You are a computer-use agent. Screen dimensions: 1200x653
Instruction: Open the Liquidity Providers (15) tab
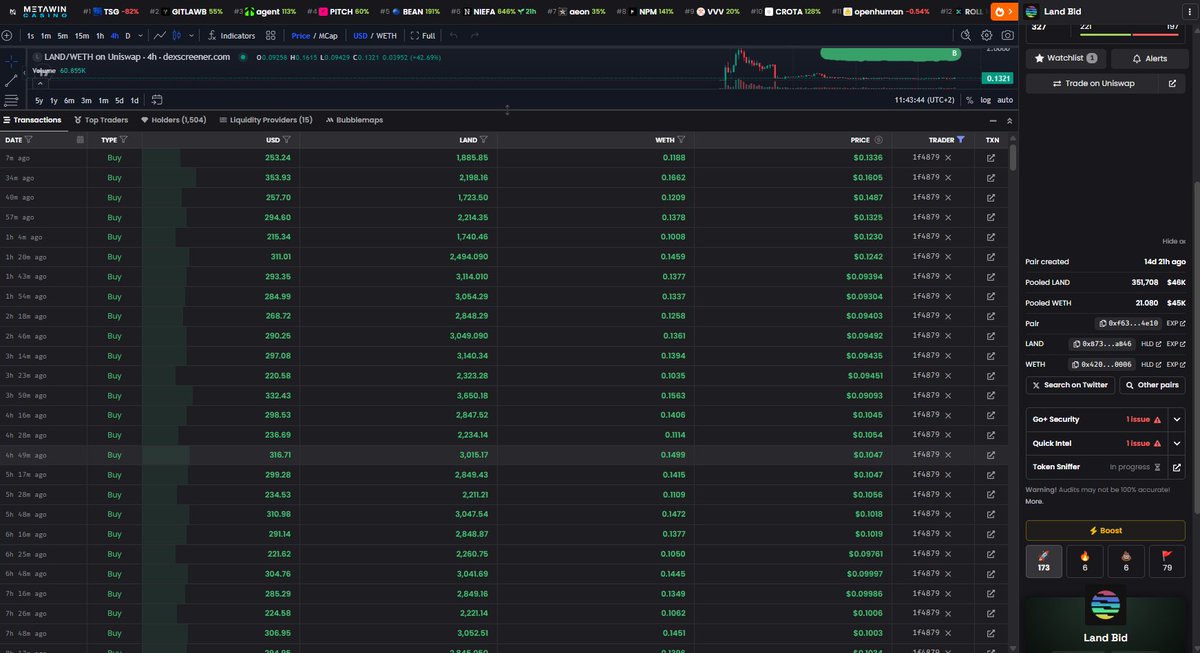point(266,120)
